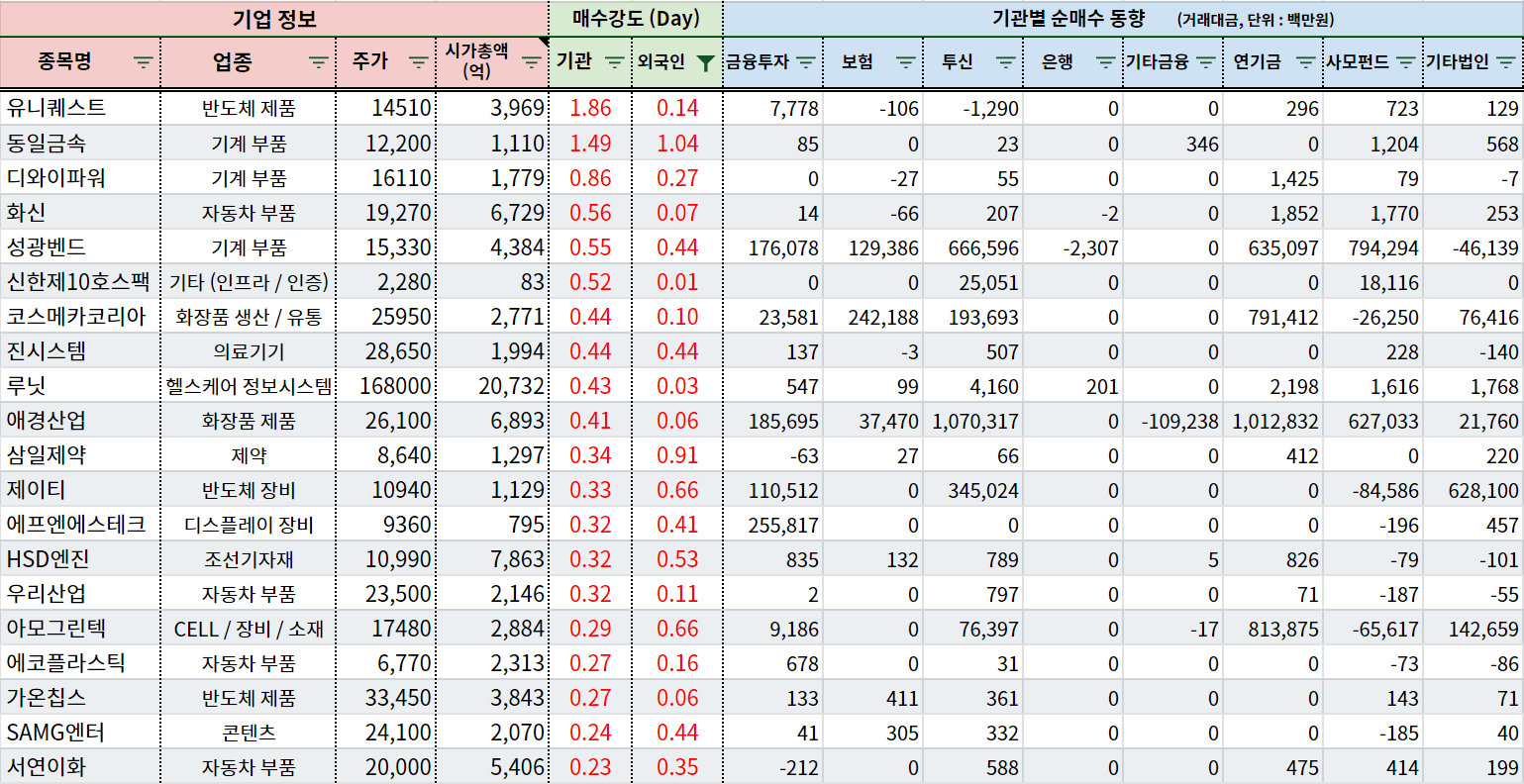Select the 기업 정보 header cell
Image resolution: width=1524 pixels, height=784 pixels.
click(x=274, y=19)
